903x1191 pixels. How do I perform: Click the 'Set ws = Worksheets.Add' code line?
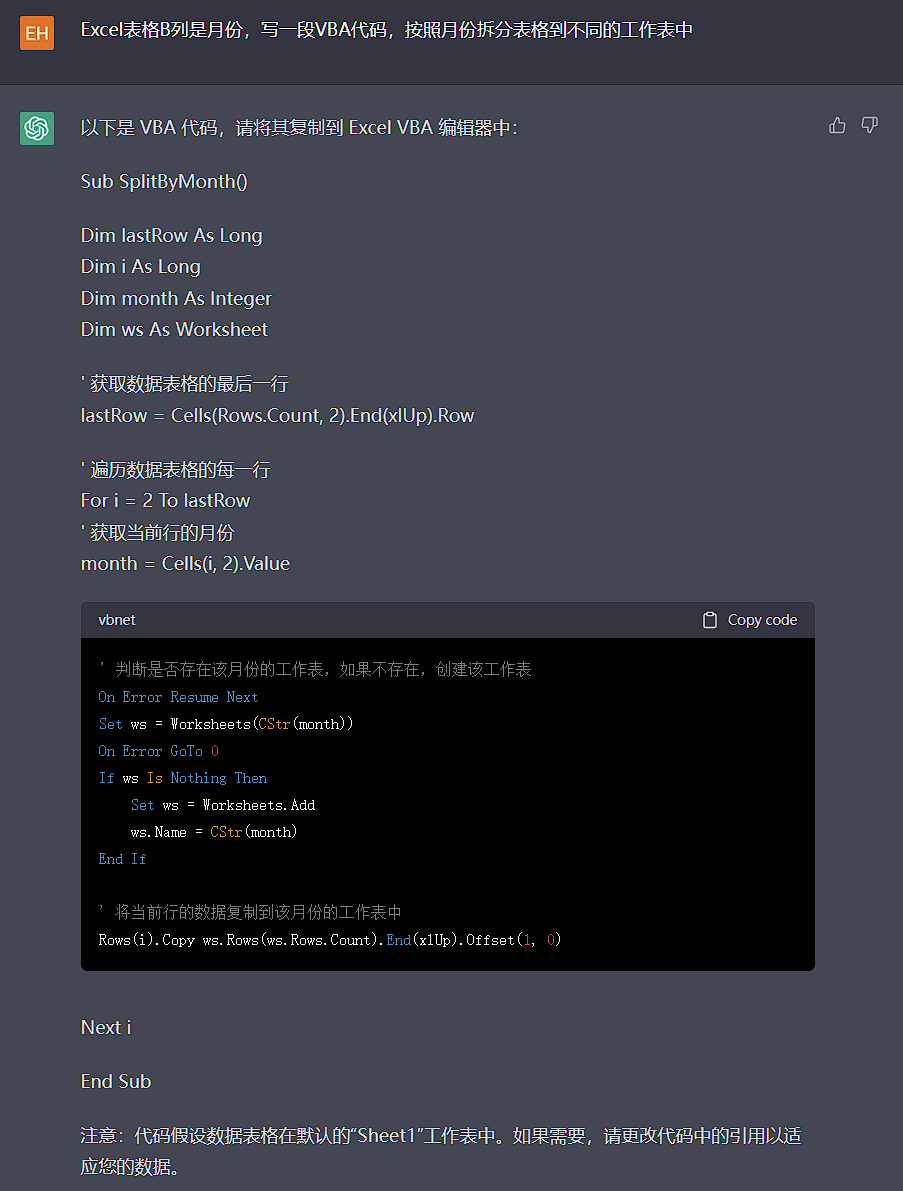click(223, 805)
